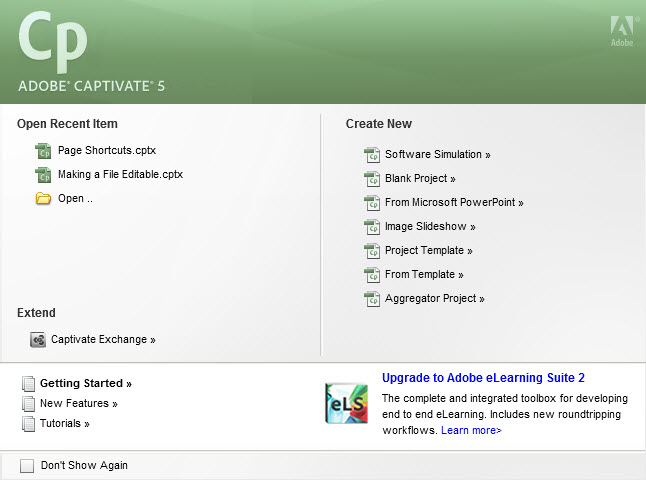Click the Open .. link
Image resolution: width=646 pixels, height=480 pixels.
click(75, 198)
